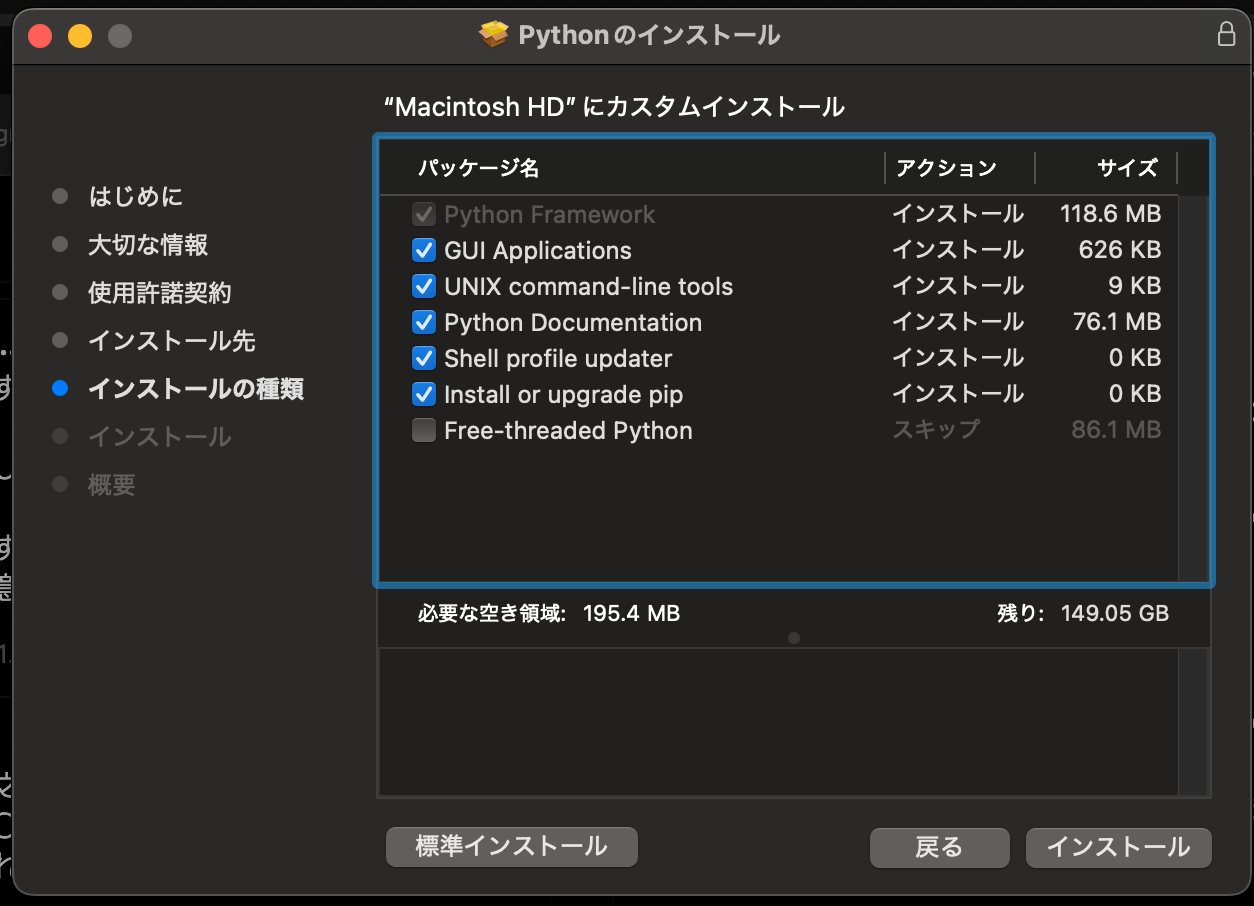Uncheck Shell profile updater checkbox

424,358
